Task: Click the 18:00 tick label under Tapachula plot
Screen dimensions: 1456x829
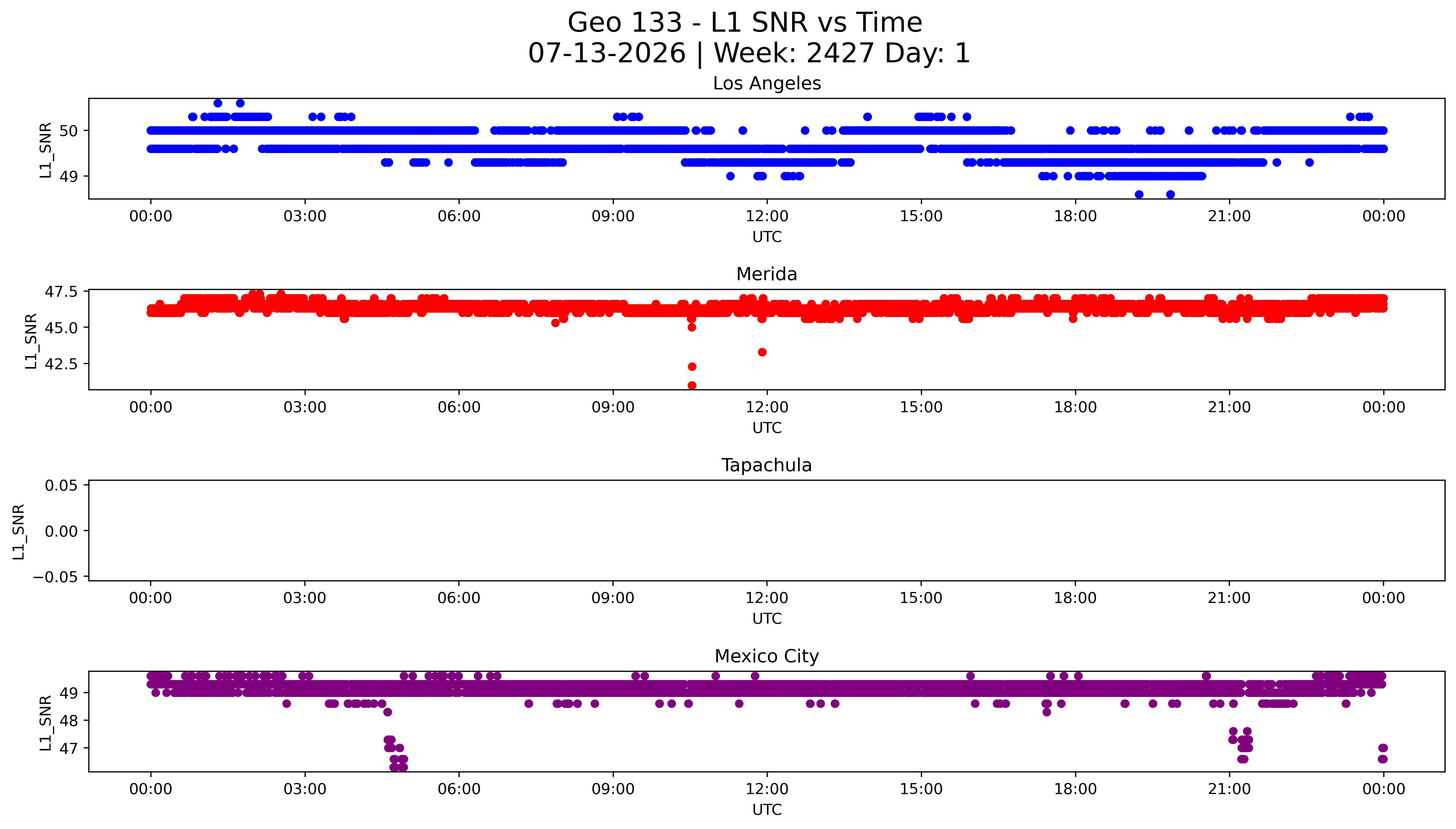Action: tap(1075, 598)
